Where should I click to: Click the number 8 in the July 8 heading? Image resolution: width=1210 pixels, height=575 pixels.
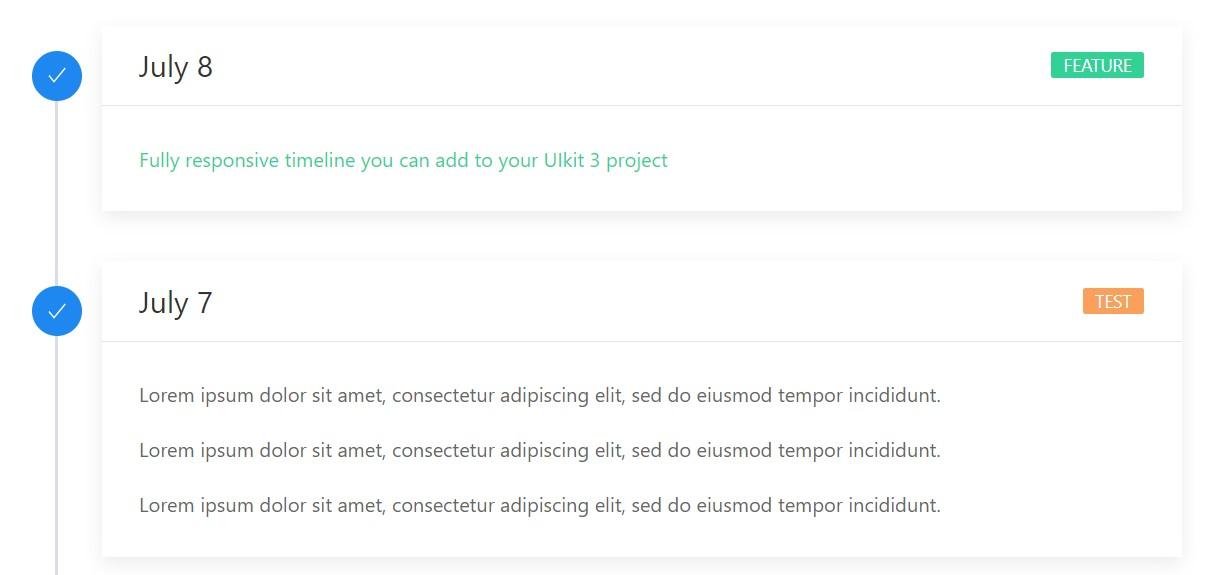204,67
